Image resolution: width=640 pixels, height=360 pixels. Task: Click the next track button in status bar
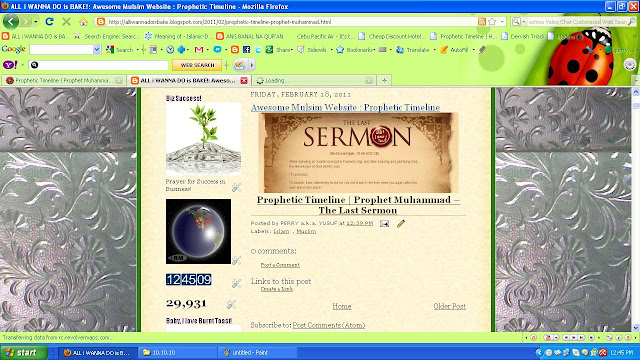pyautogui.click(x=581, y=338)
